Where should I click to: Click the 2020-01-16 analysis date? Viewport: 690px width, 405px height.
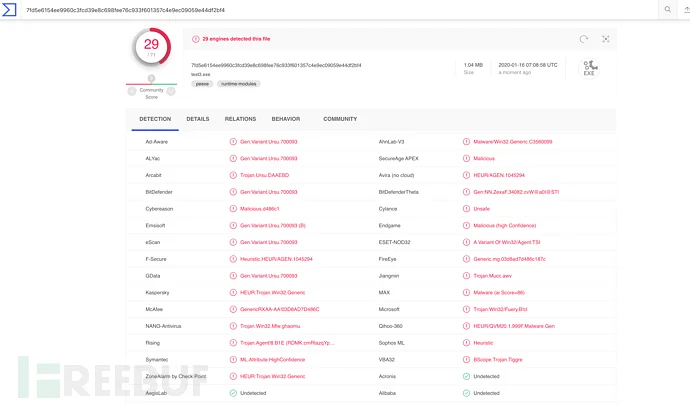[528, 65]
